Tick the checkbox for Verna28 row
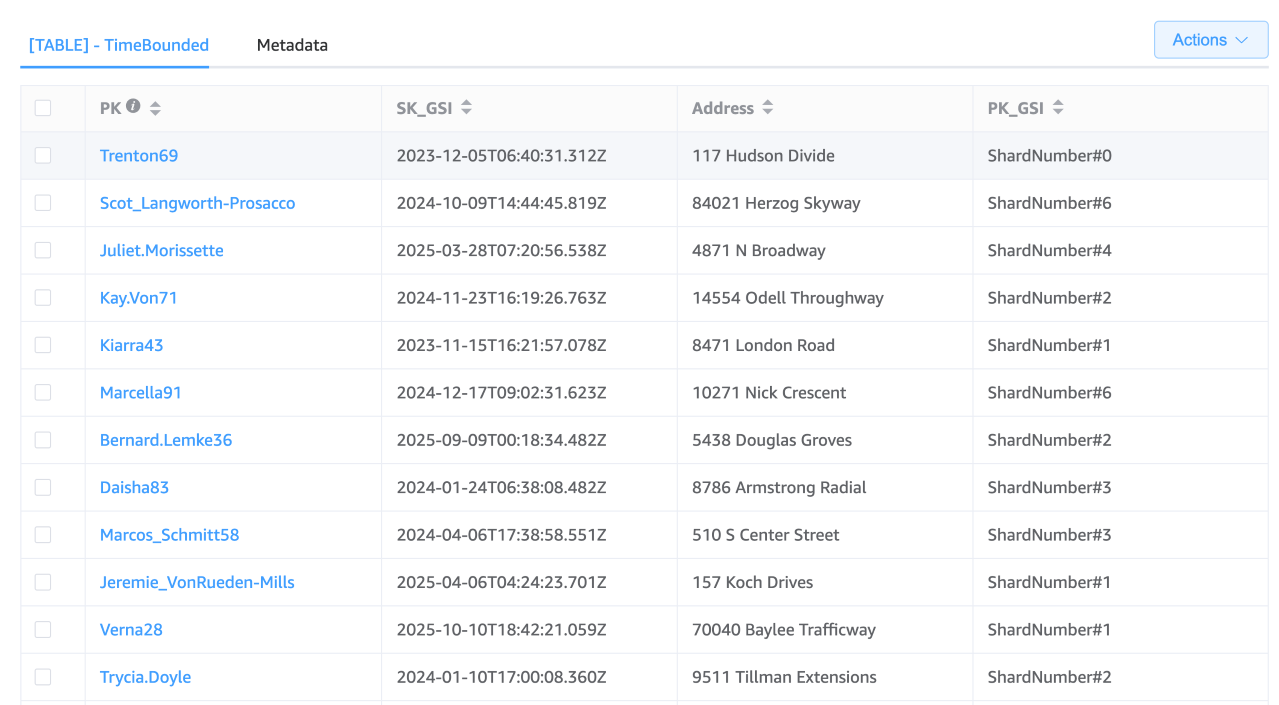 [x=43, y=630]
